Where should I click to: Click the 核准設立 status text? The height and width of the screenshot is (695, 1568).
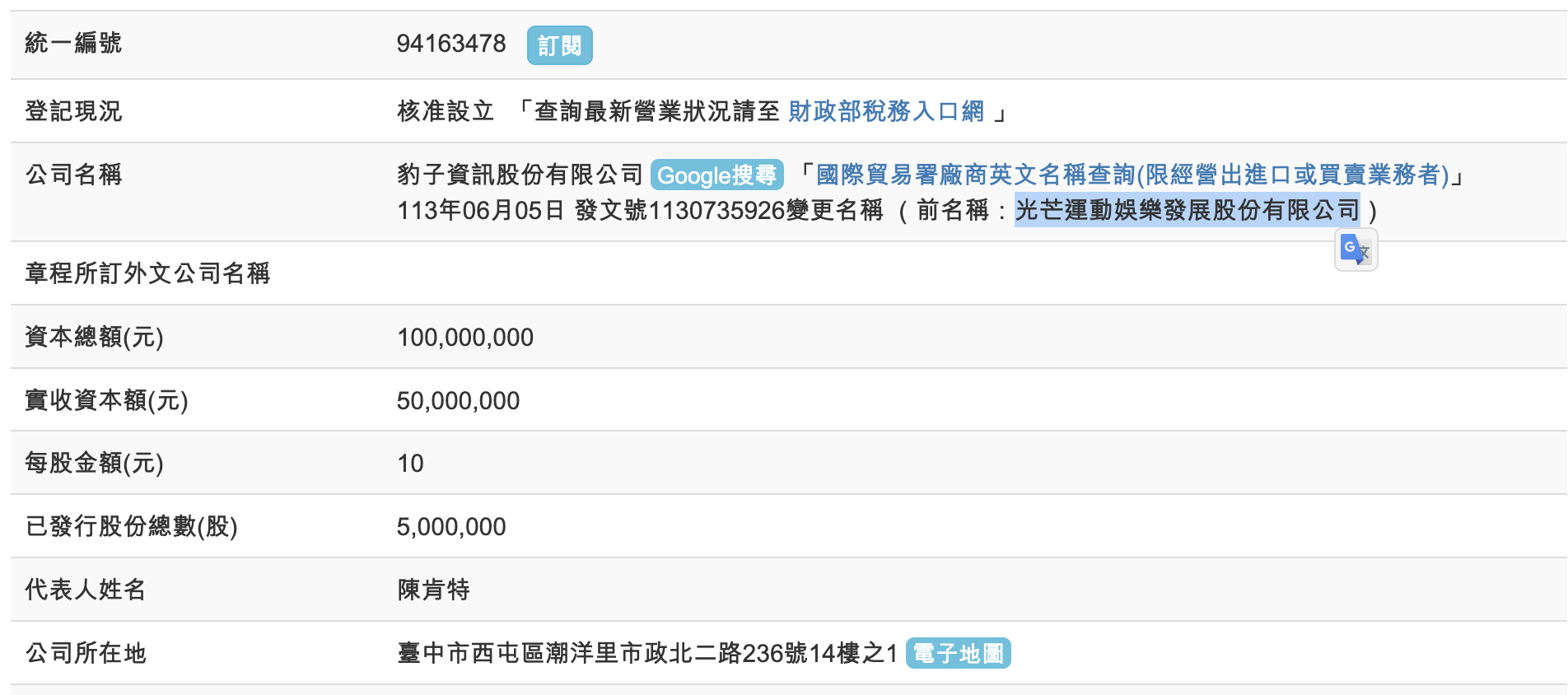click(446, 111)
